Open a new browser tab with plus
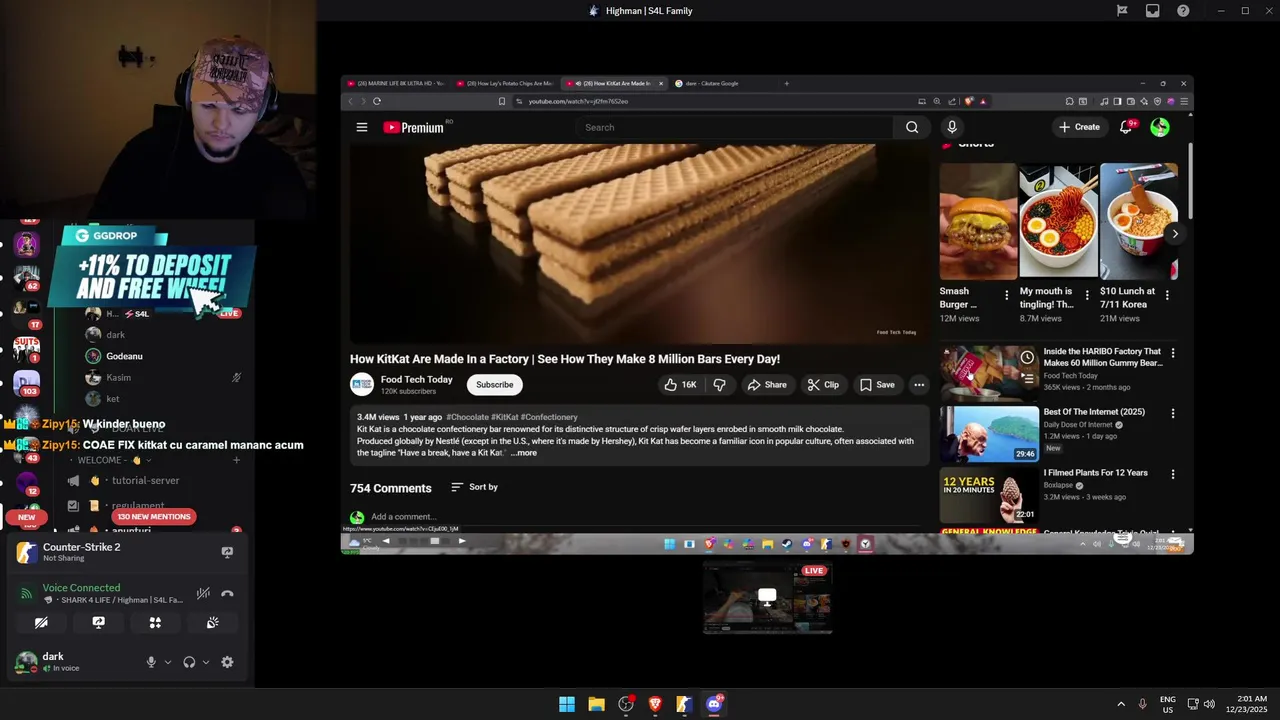Screen dimensions: 1280x720 tap(786, 83)
